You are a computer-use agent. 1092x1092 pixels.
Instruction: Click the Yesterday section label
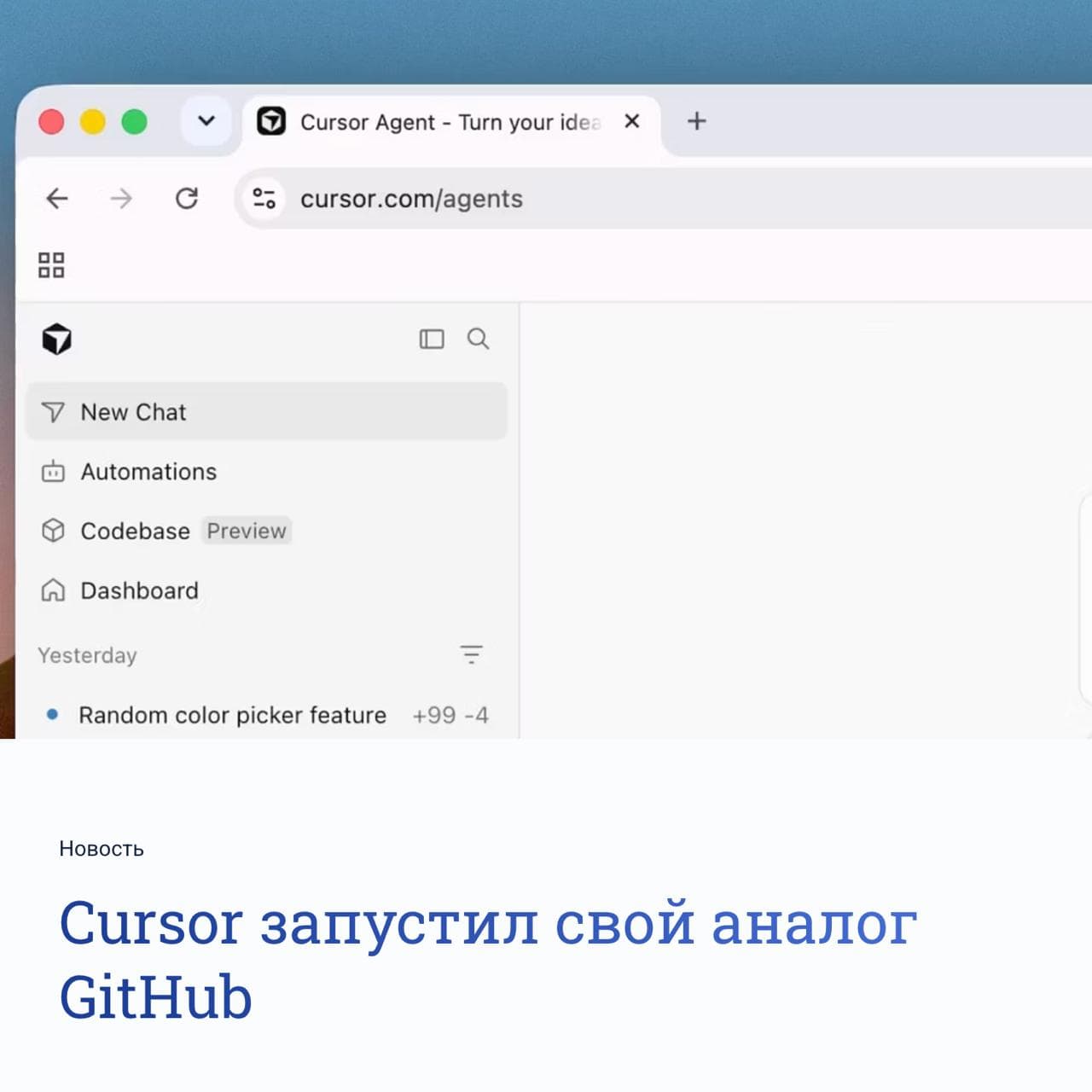click(x=87, y=655)
